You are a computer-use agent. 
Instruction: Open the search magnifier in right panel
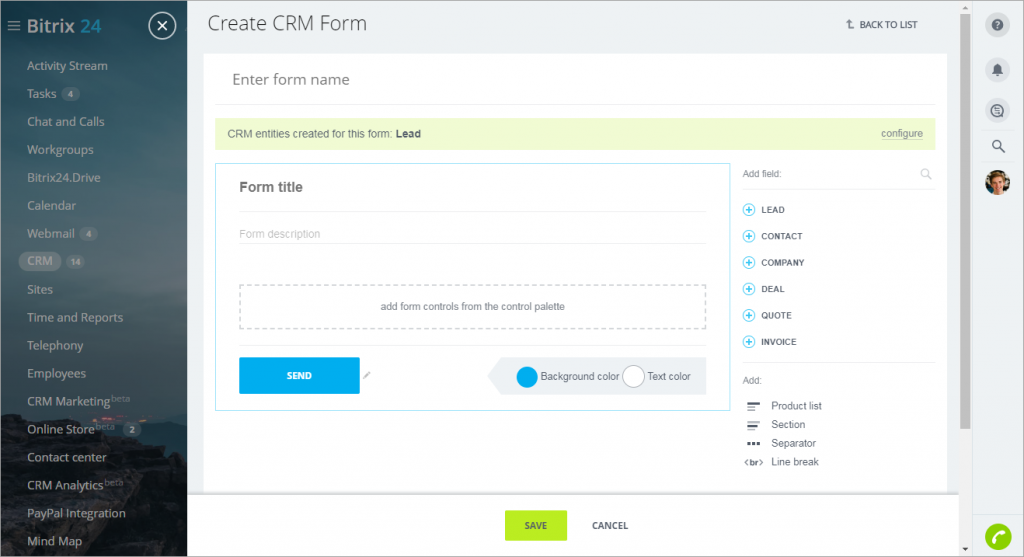(998, 146)
